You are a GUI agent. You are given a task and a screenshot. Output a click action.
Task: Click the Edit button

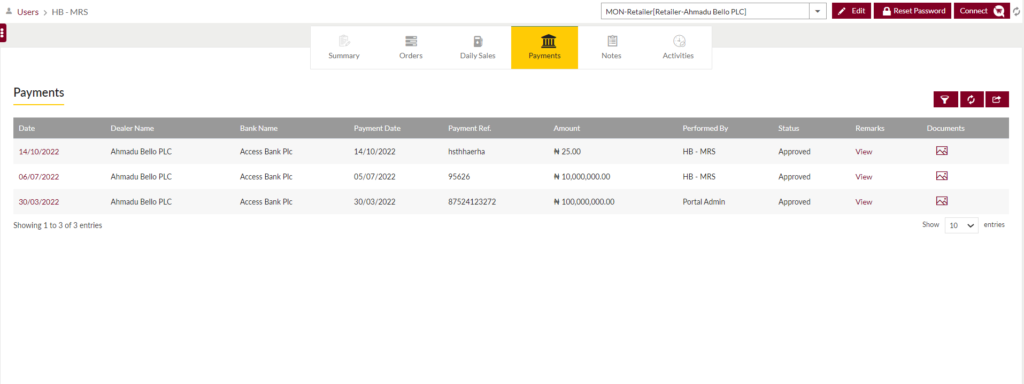(851, 11)
